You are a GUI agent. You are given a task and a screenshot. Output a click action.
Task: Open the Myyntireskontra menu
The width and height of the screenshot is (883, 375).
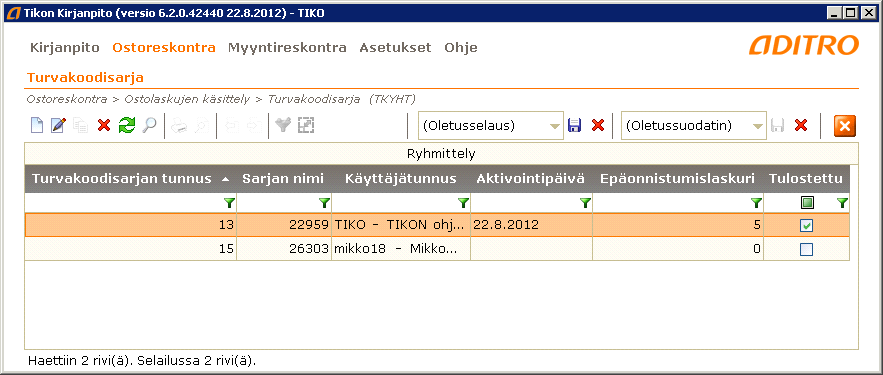point(287,48)
